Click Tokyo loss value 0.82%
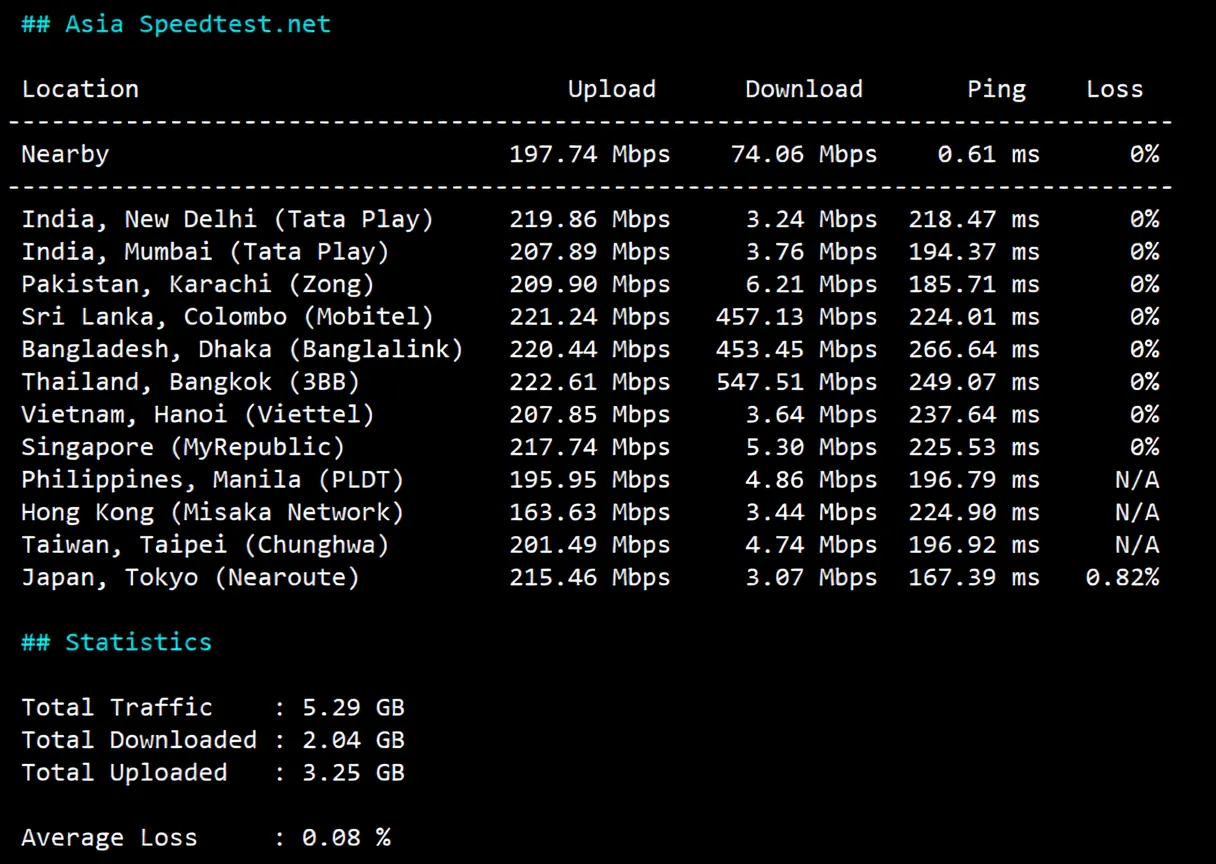The width and height of the screenshot is (1216, 864). tap(1123, 577)
